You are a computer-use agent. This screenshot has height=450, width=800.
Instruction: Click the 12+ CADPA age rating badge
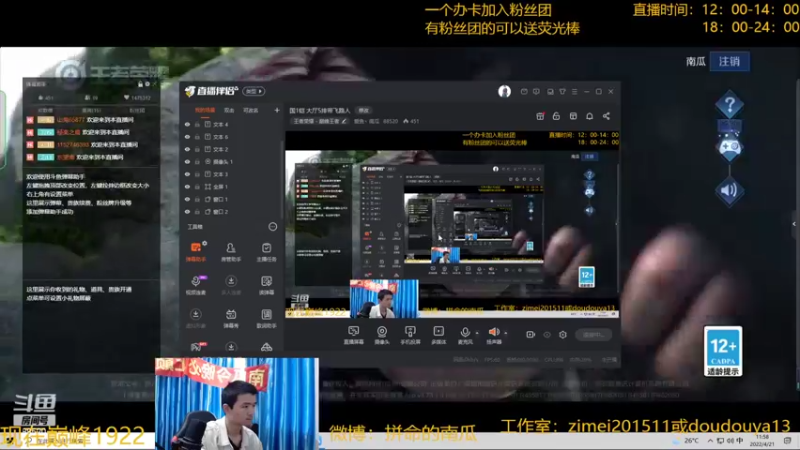pos(723,352)
